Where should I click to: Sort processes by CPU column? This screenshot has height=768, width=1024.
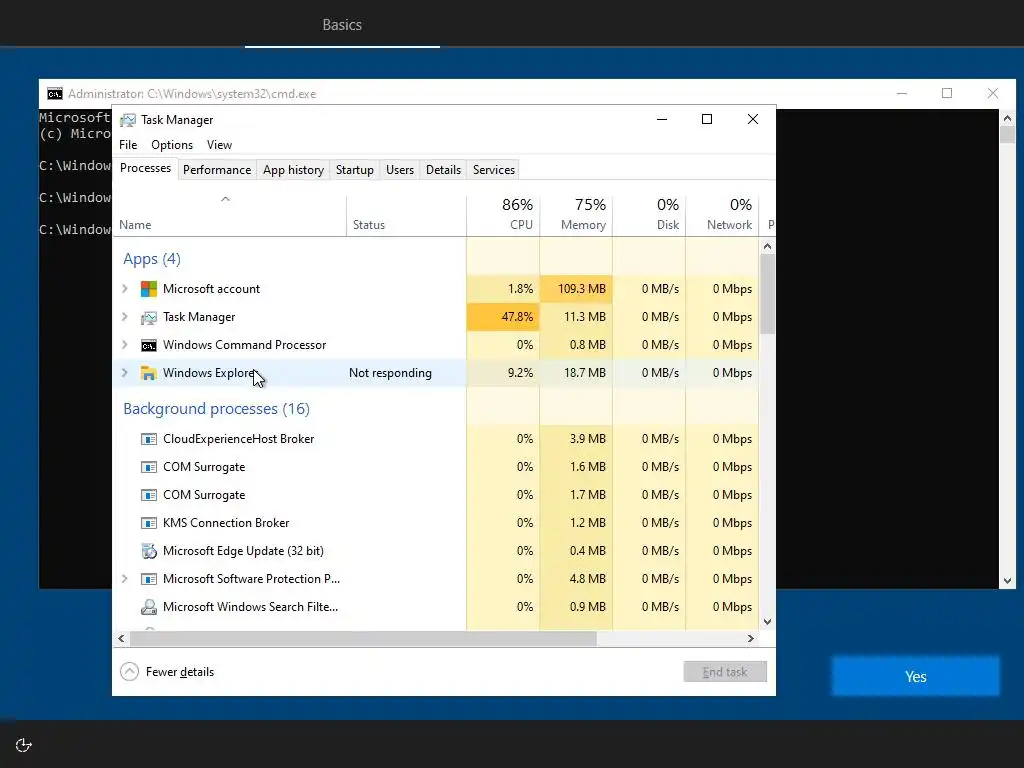[503, 216]
